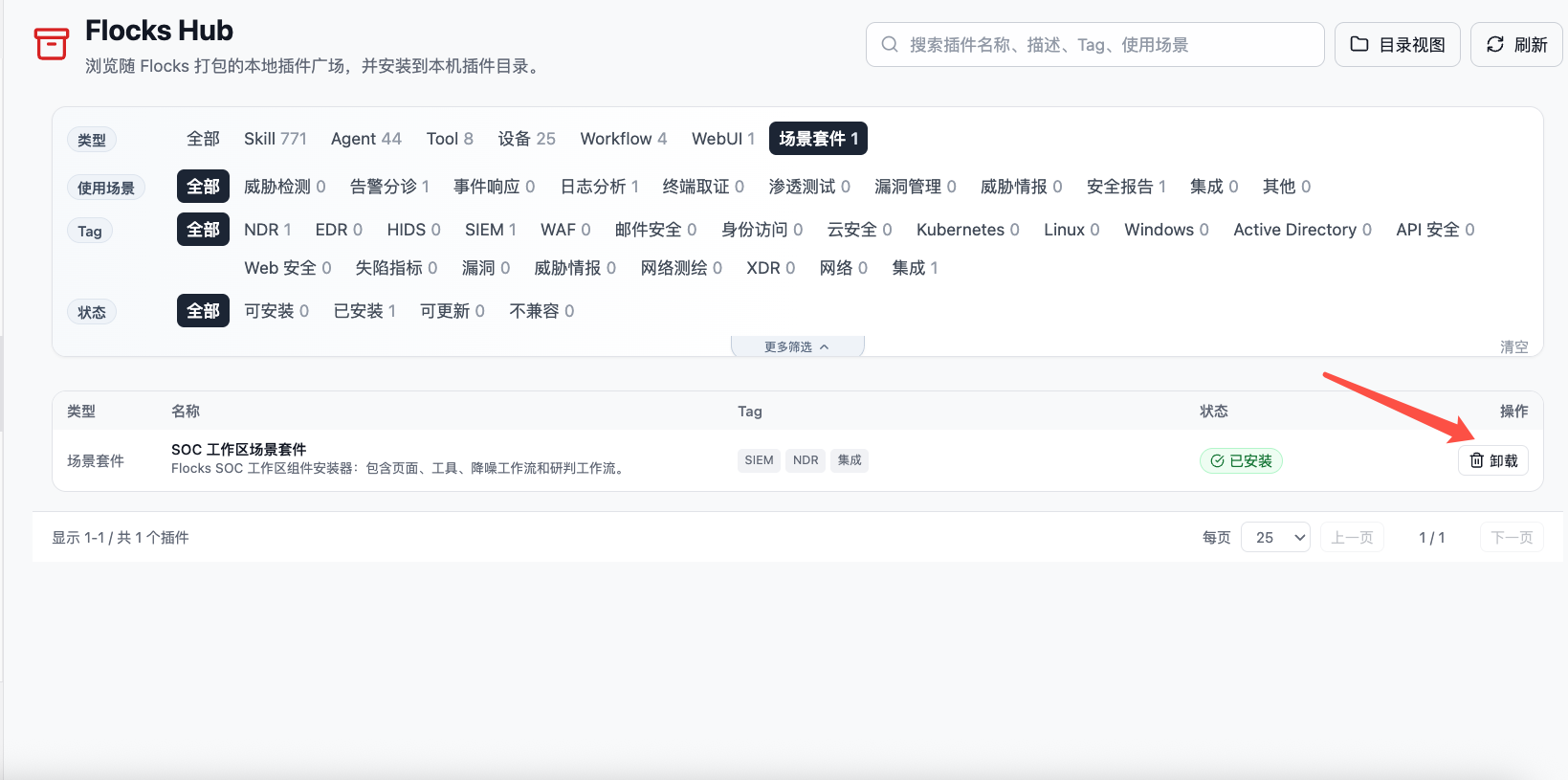Filter by type Skill 771
1568x780 pixels.
coord(276,139)
